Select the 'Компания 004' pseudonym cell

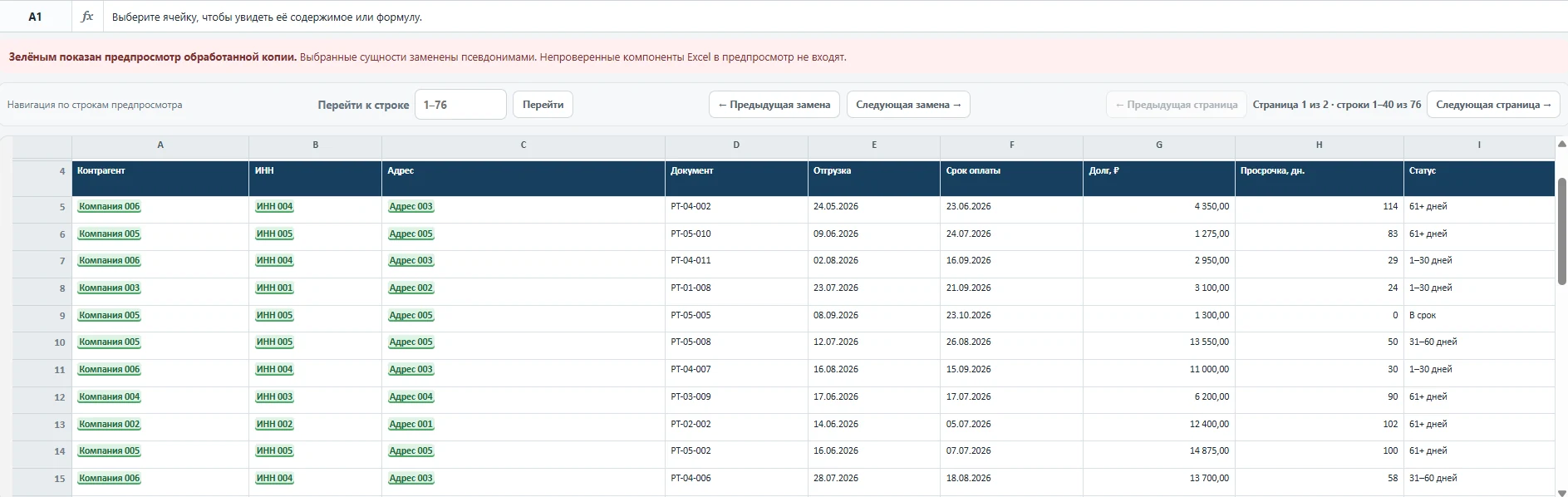[x=110, y=397]
